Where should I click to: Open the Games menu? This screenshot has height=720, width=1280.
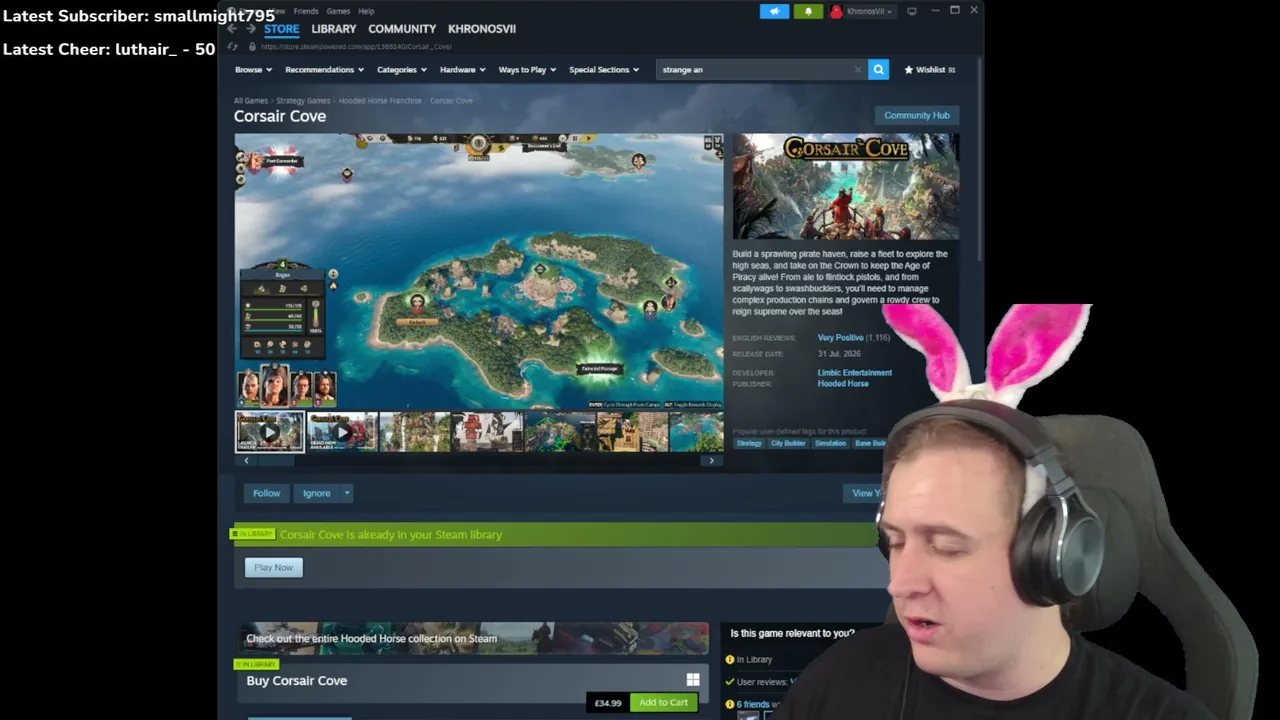[x=338, y=11]
